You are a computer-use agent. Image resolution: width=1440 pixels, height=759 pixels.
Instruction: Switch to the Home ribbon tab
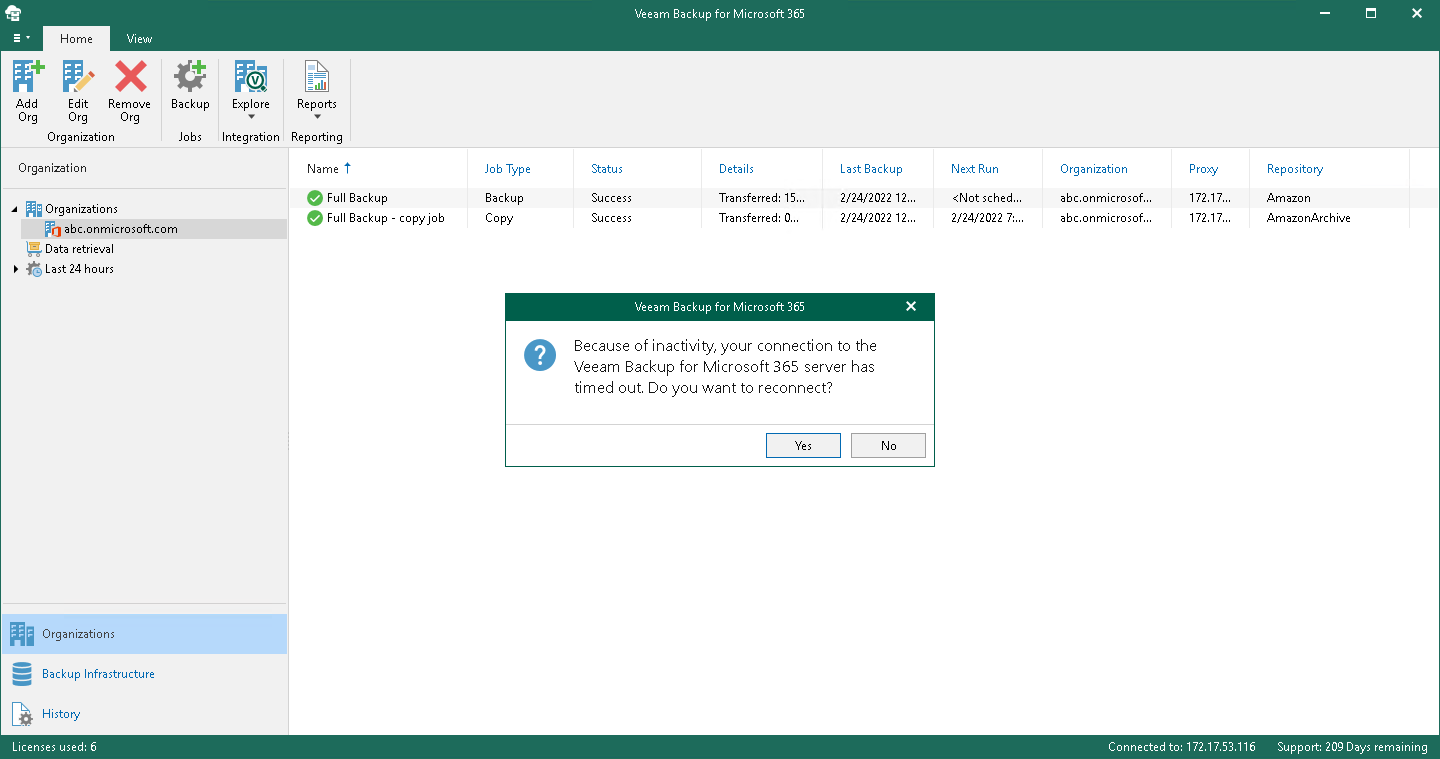click(x=76, y=39)
